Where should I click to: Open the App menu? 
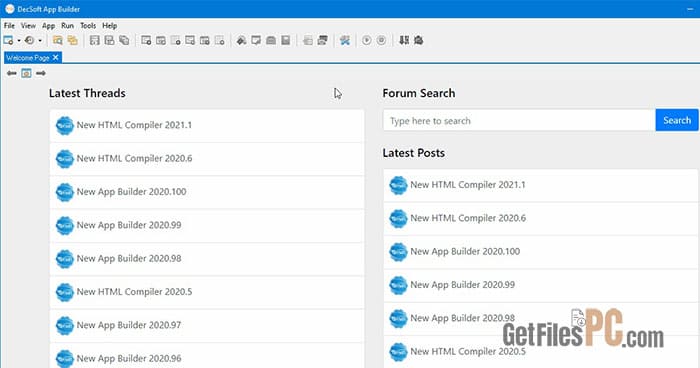[48, 25]
